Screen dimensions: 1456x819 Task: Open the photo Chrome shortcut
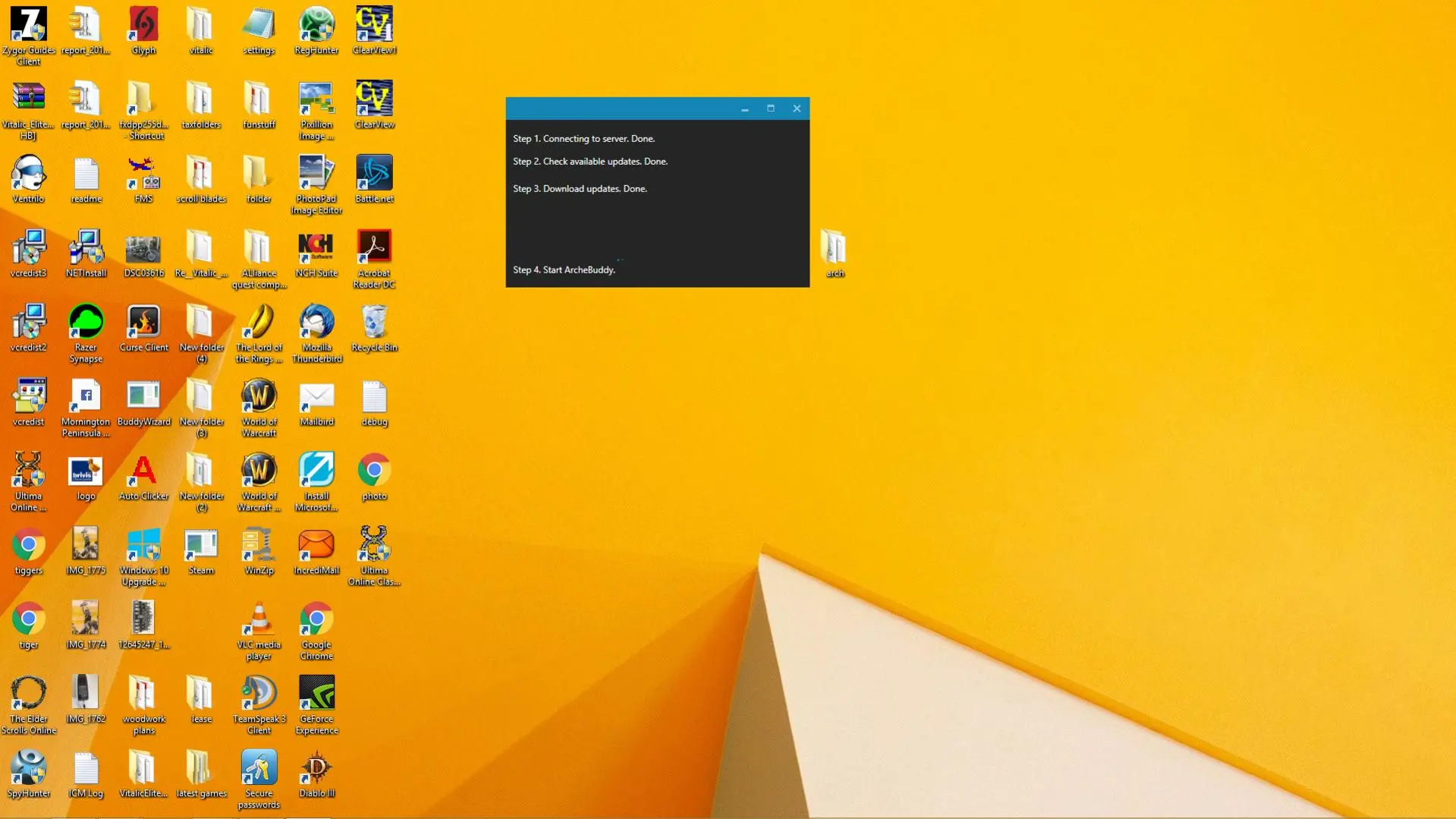tap(374, 471)
